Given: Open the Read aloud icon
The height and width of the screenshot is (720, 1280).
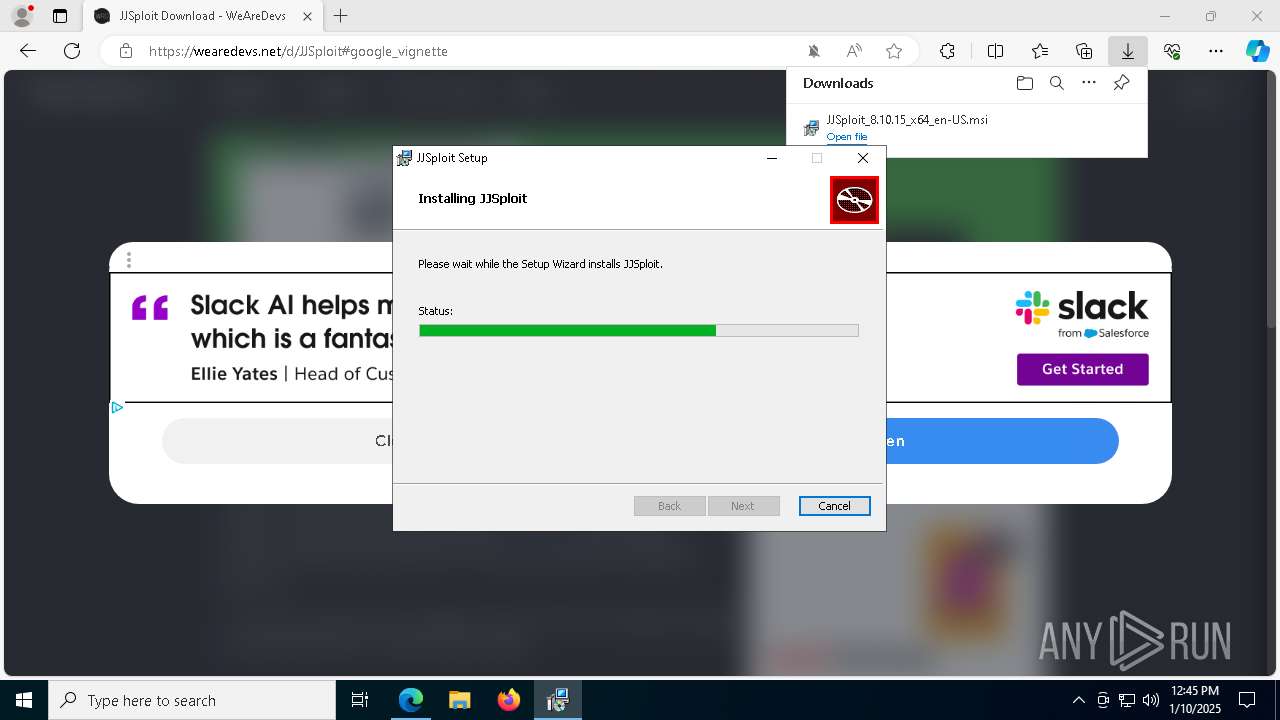Looking at the screenshot, I should 854,51.
